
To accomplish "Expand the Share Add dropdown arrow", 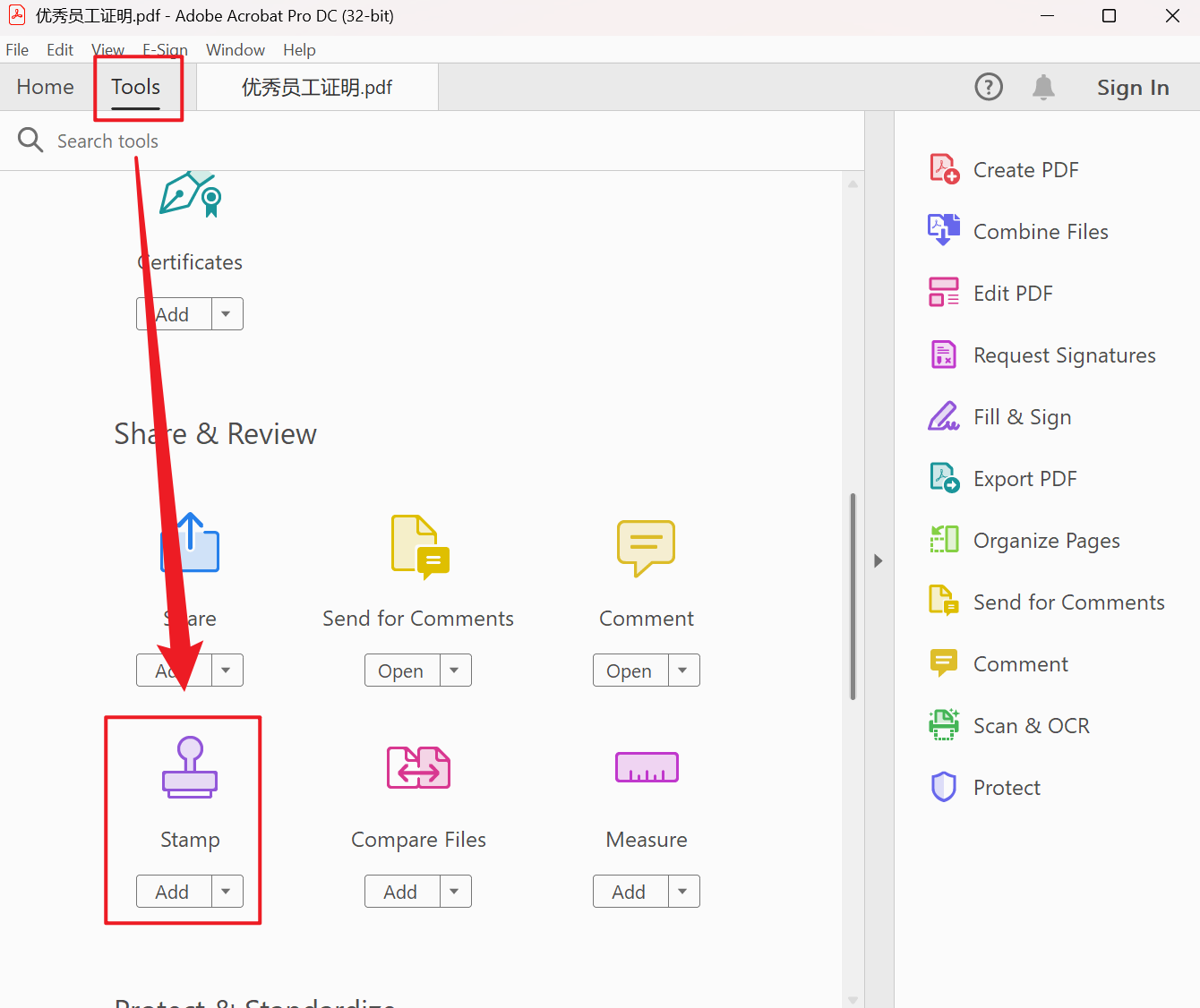I will point(227,671).
